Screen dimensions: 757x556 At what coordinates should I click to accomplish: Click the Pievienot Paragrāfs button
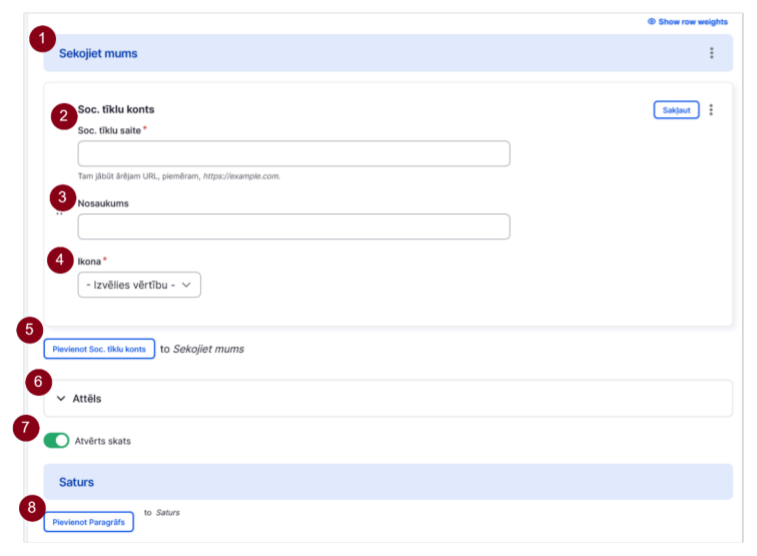pos(88,522)
